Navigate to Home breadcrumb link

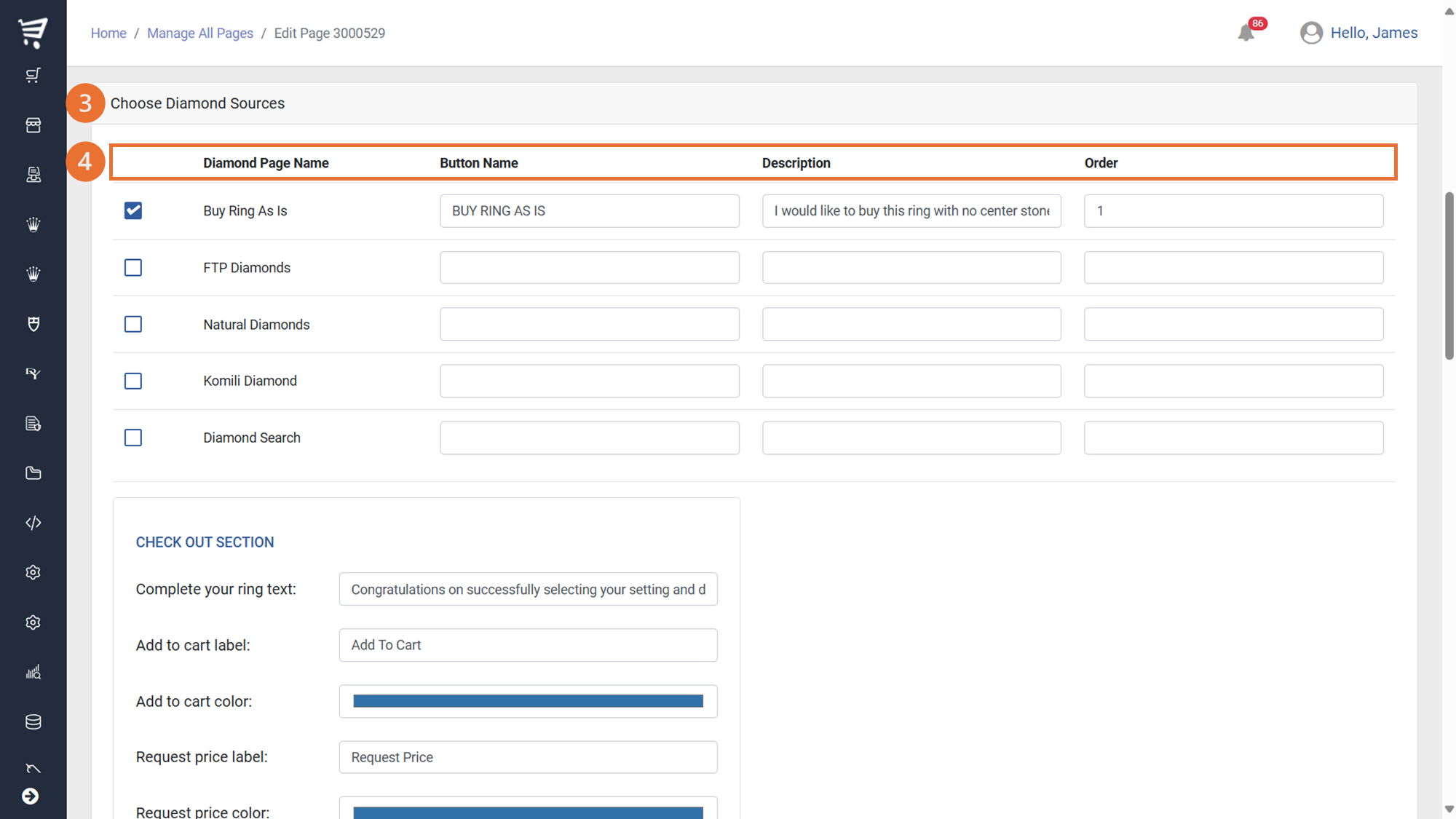(108, 33)
